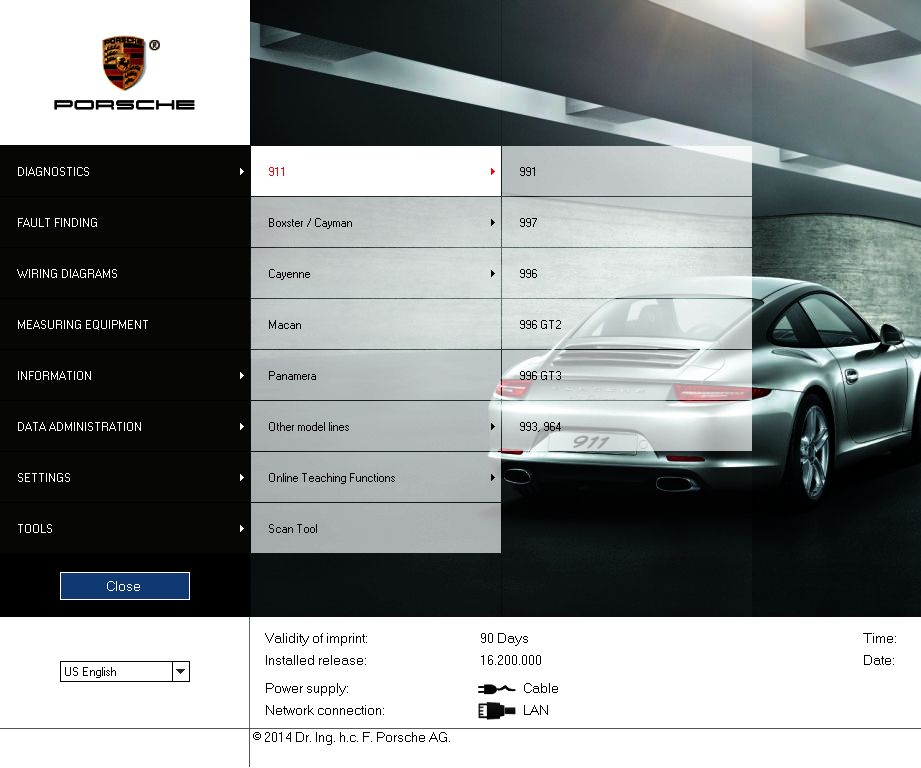Click the Installed release label

tap(316, 661)
